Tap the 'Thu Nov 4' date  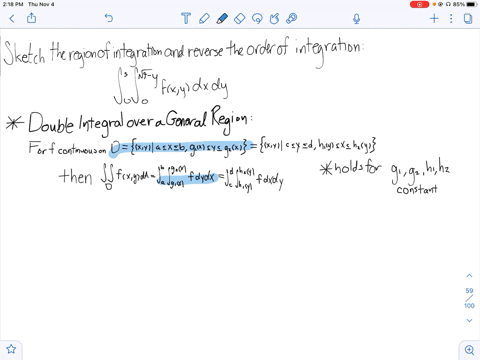(x=41, y=4)
